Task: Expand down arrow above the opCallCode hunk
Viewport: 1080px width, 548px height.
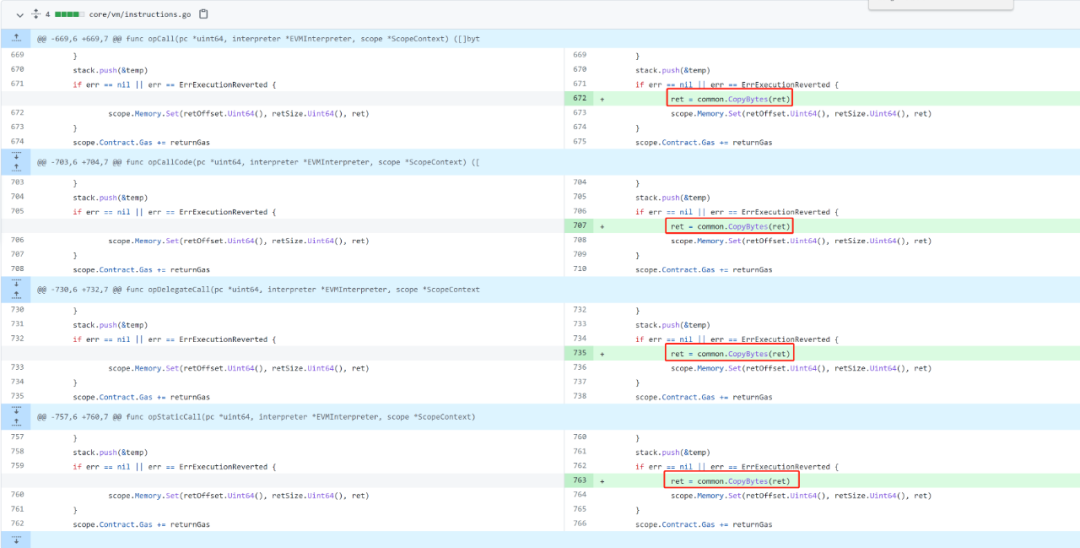Action: pyautogui.click(x=17, y=155)
